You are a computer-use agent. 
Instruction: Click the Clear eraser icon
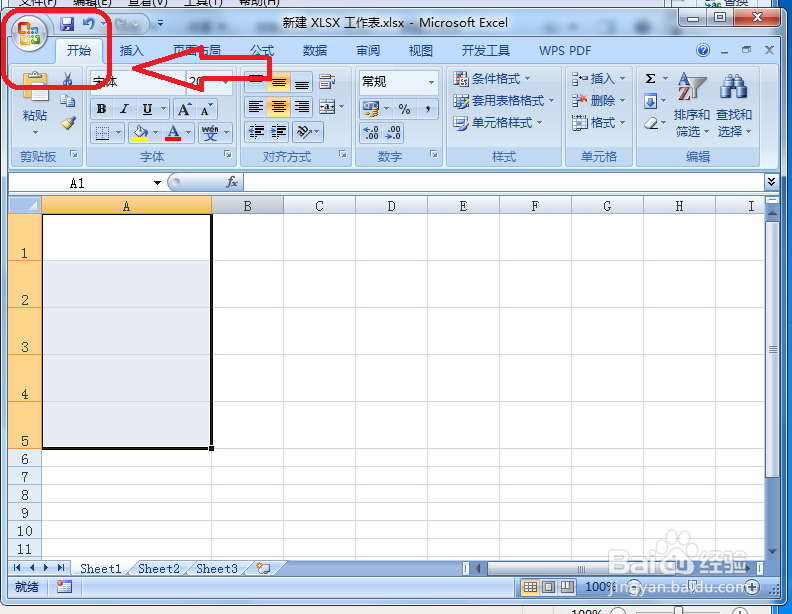click(x=651, y=123)
